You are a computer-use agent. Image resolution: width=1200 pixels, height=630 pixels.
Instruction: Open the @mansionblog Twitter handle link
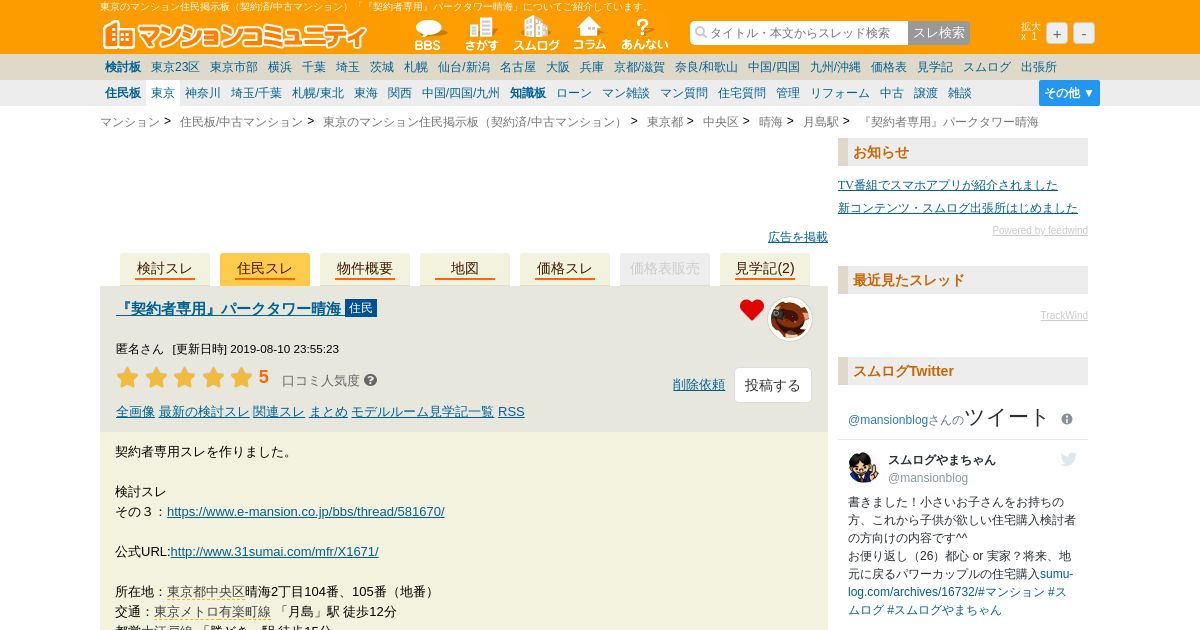click(888, 420)
